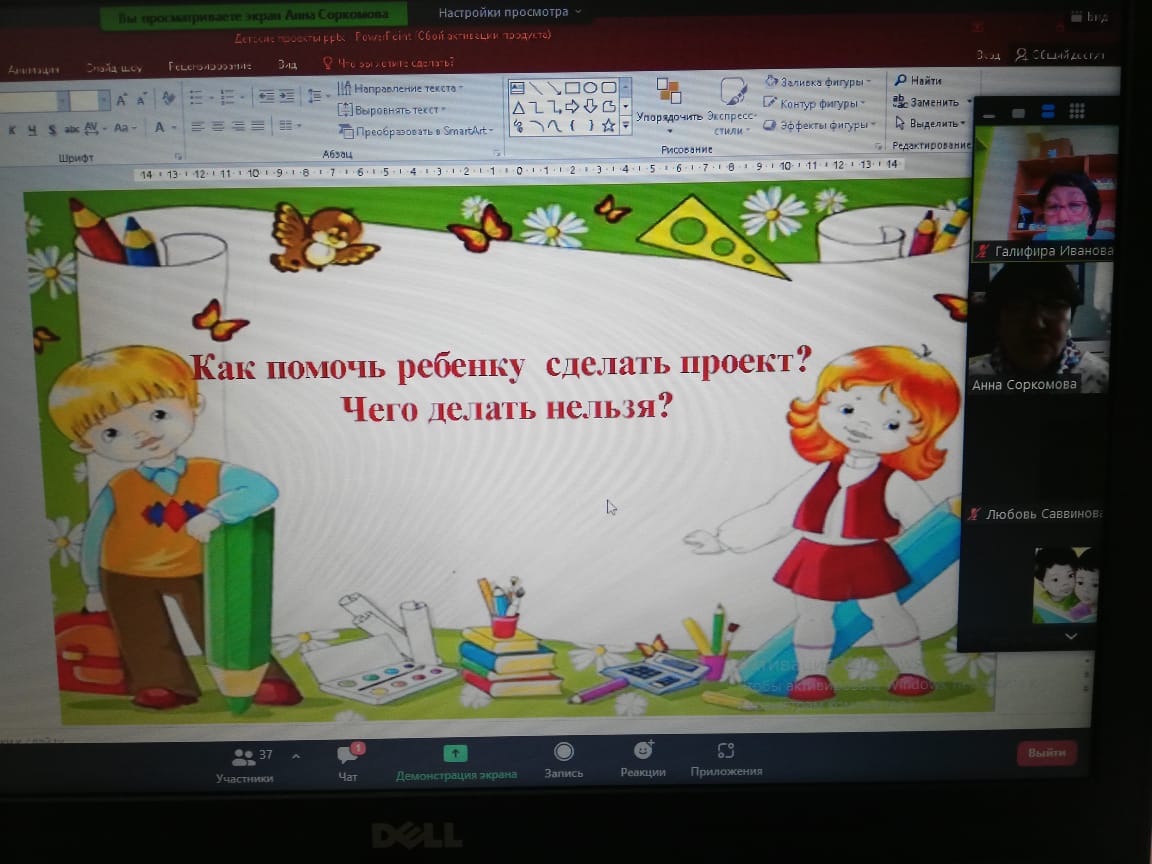The image size is (1152, 864).
Task: Switch video panel to gallery grid view
Action: (x=1077, y=111)
